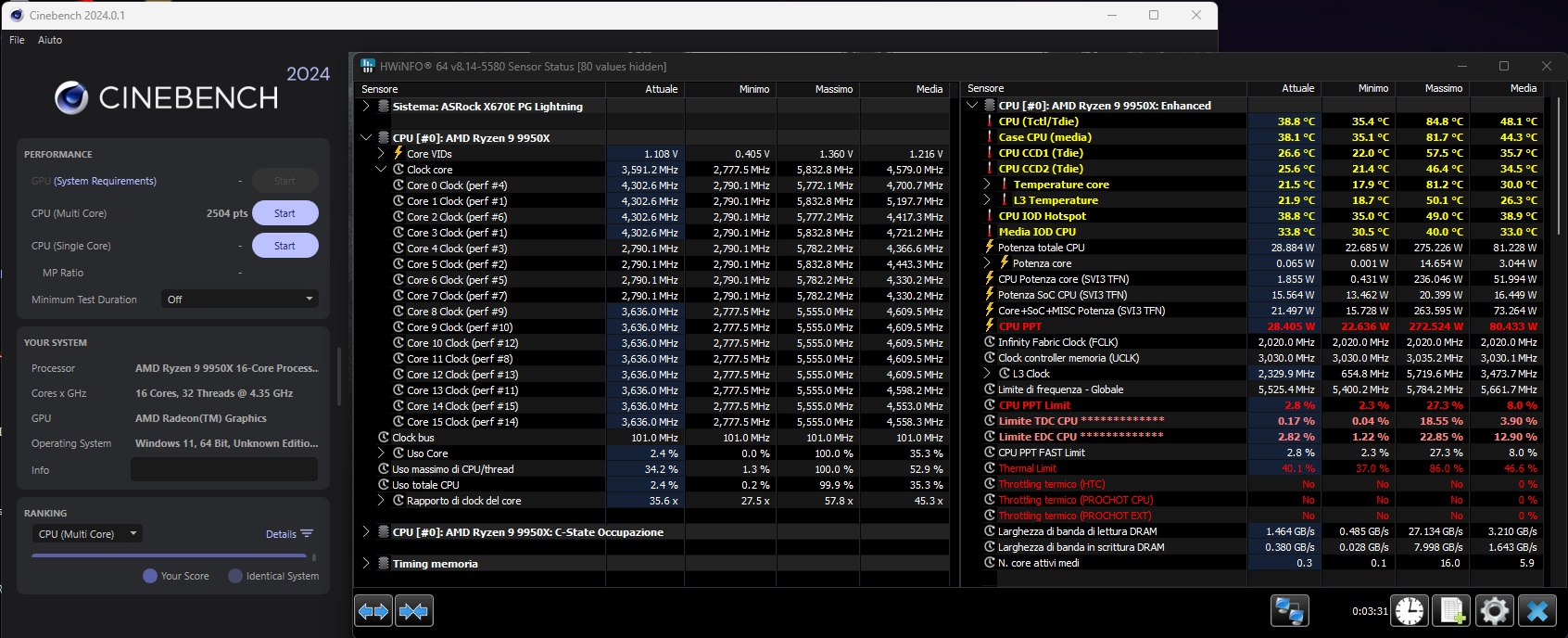Click the Info input field
This screenshot has height=638, width=1568.
[x=223, y=469]
